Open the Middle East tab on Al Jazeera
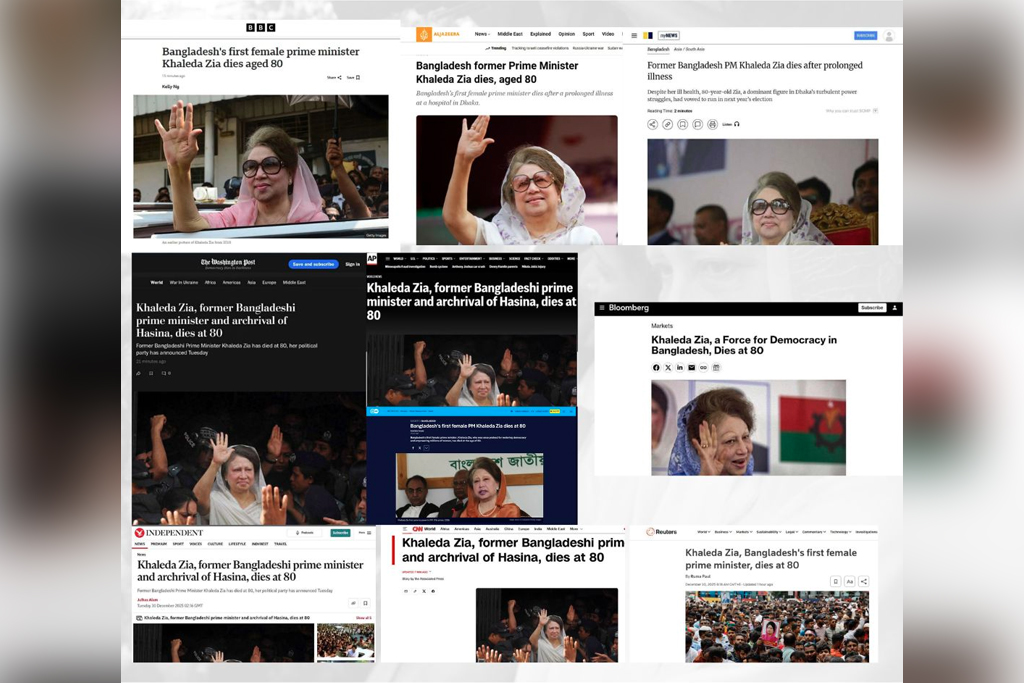Viewport: 1024px width, 683px height. click(x=510, y=34)
